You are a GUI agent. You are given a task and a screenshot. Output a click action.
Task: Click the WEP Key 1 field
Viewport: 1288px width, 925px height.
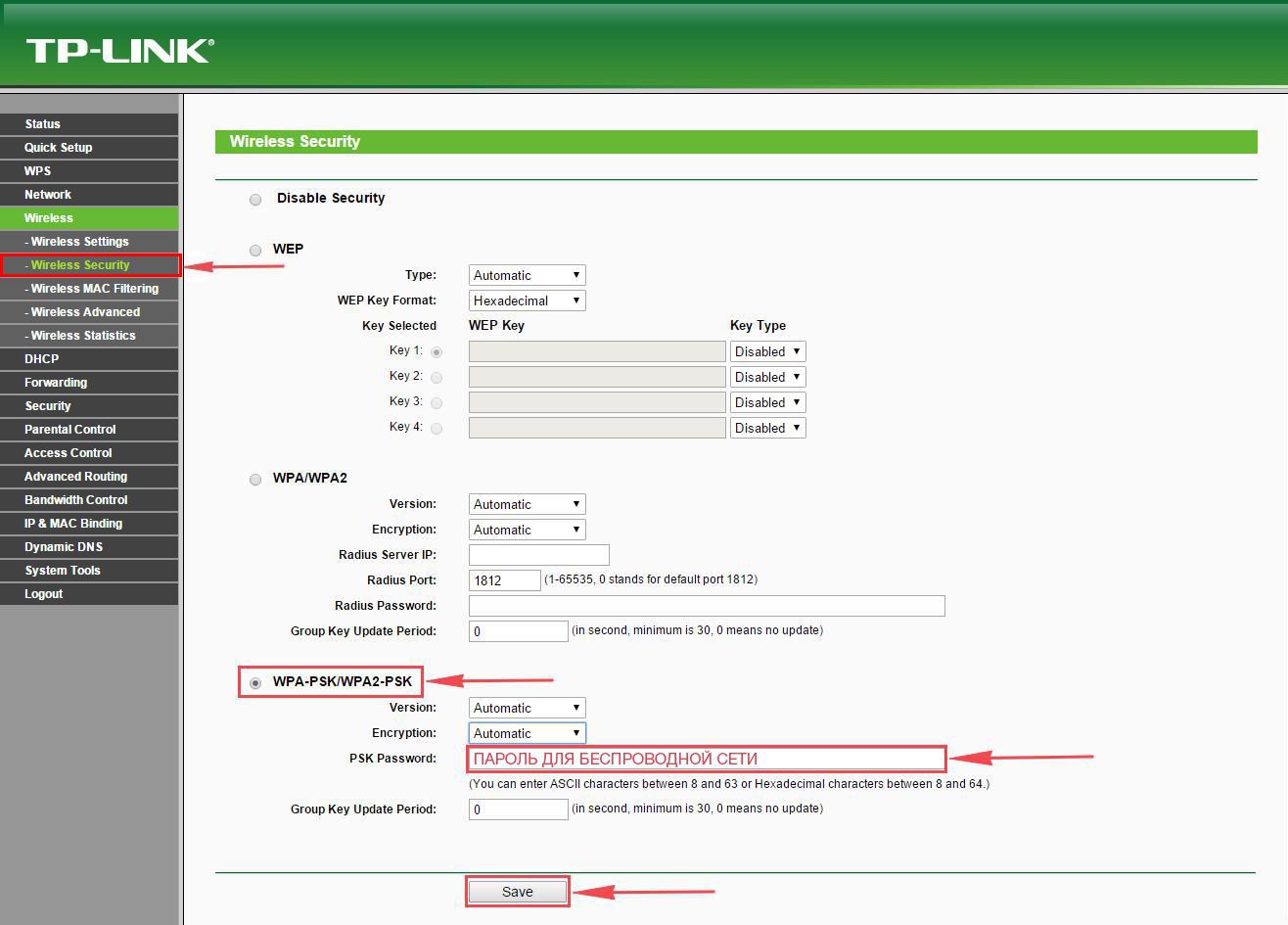(x=597, y=351)
